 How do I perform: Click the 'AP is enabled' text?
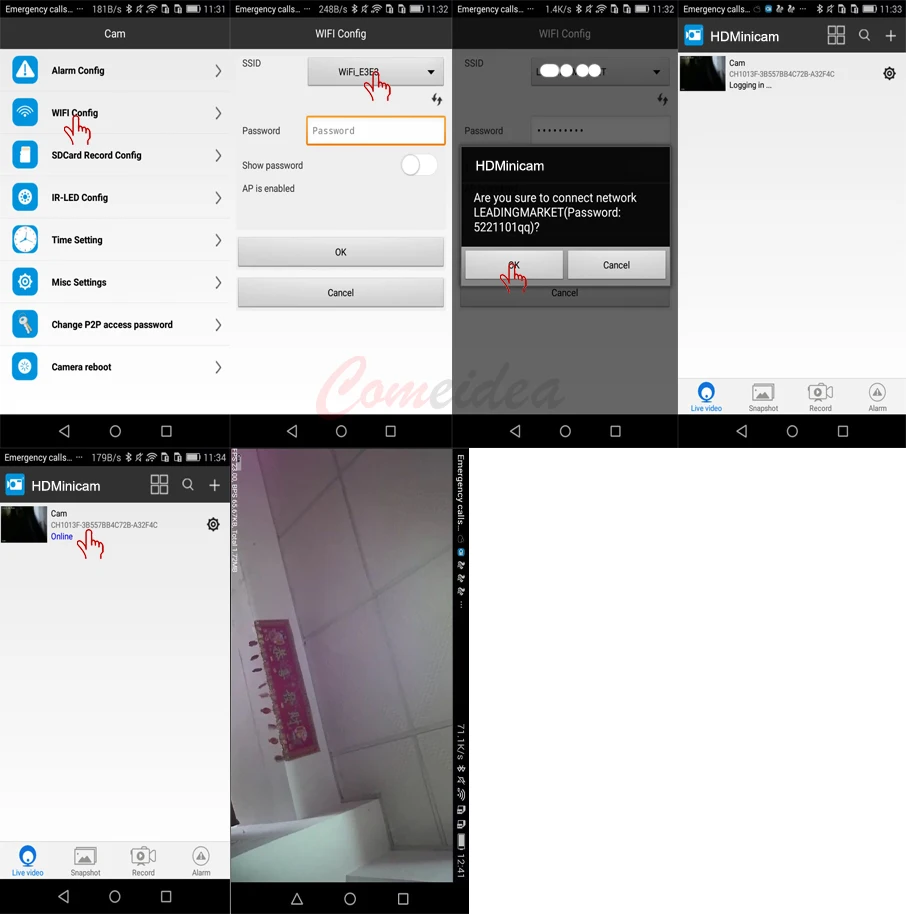[x=268, y=188]
